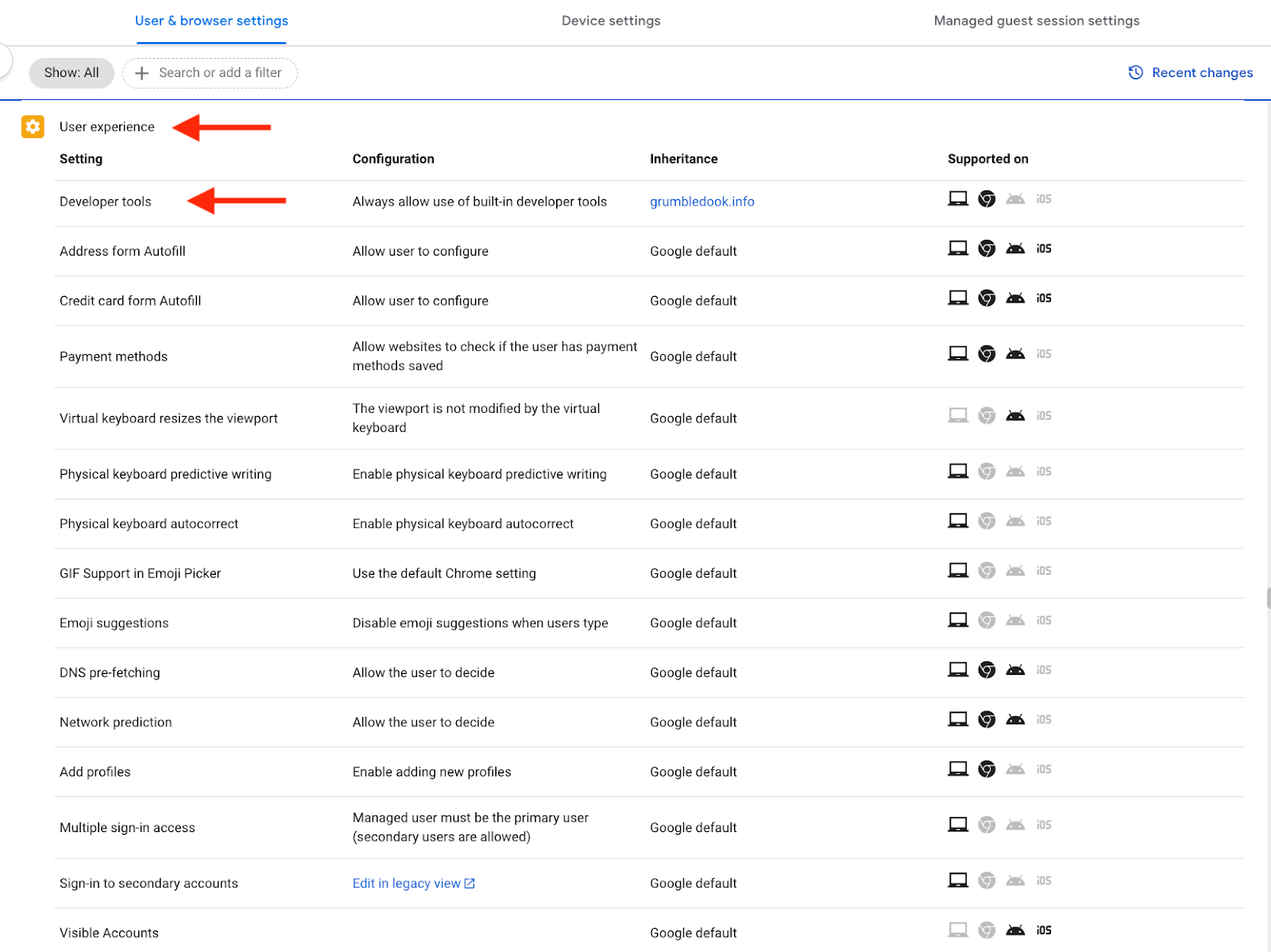This screenshot has width=1271, height=952.
Task: Click iOS icon in Credit card form Autofill row
Action: tap(1044, 299)
